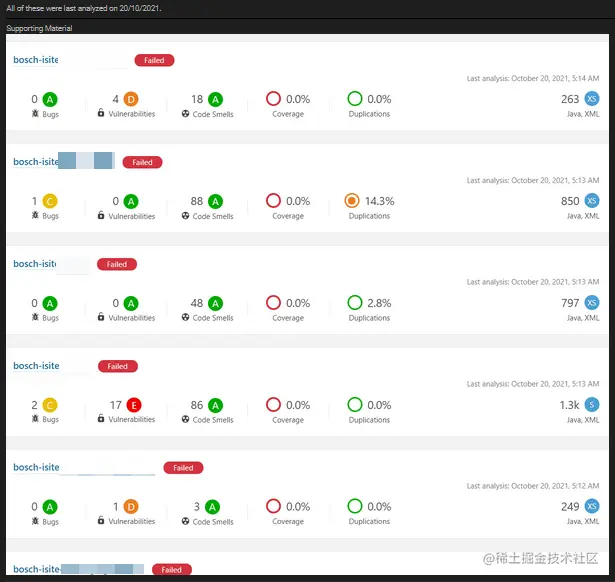The height and width of the screenshot is (582, 615).
Task: Click the Failed badge of the bottom project
Action: 172,569
